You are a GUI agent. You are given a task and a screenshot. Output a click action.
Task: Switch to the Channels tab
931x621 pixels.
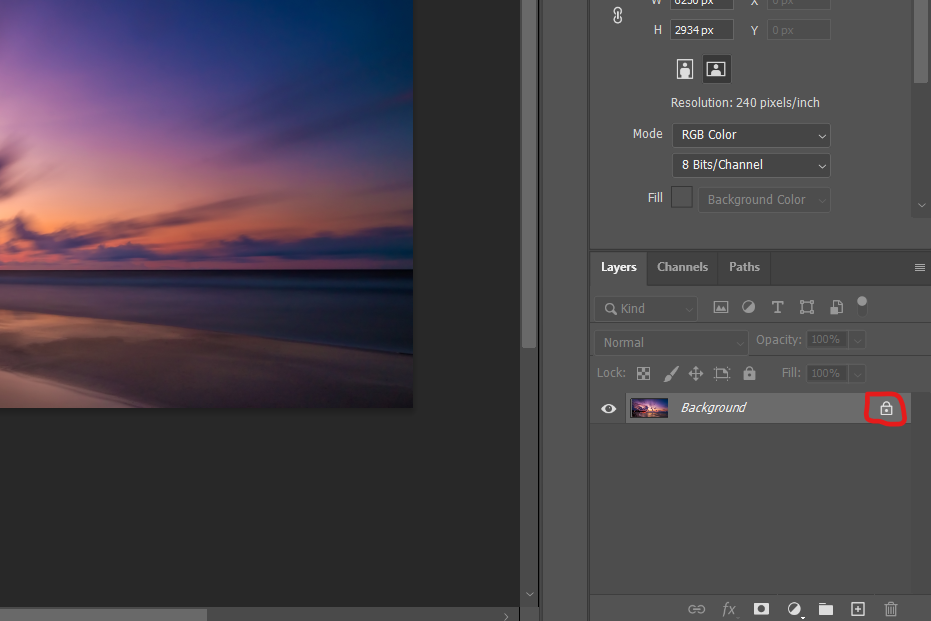pos(682,267)
